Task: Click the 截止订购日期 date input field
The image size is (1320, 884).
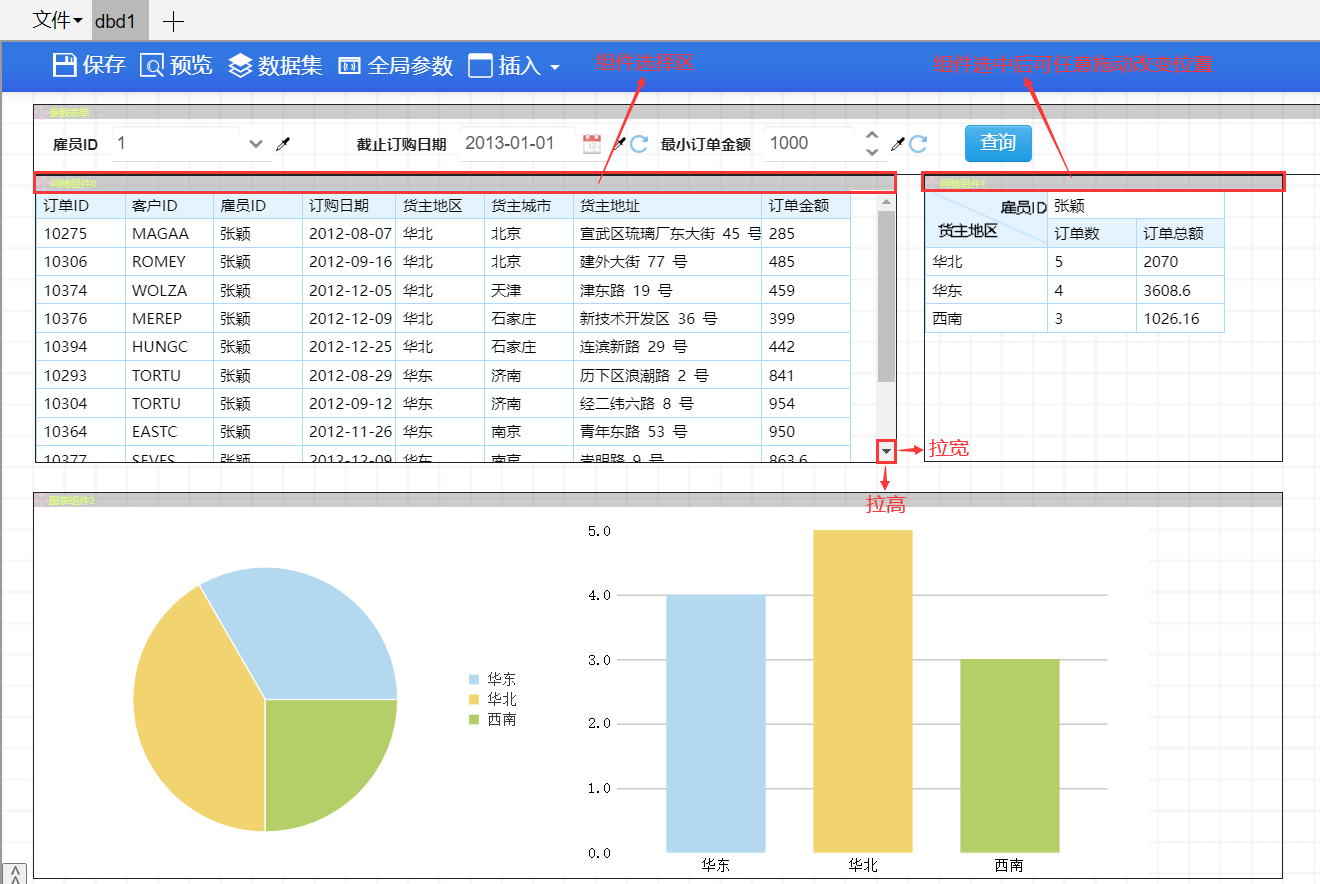Action: [x=517, y=144]
